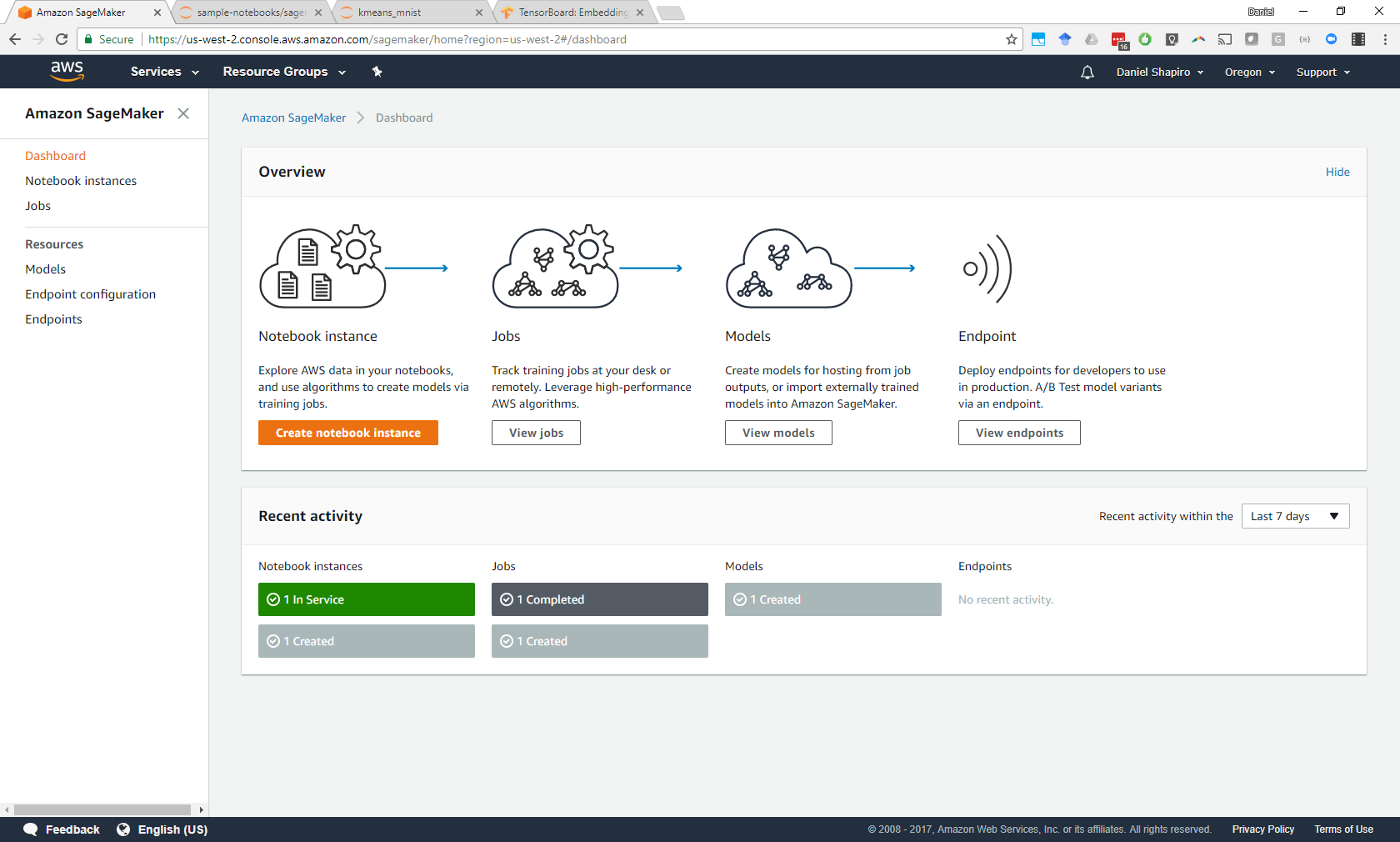
Task: Switch to the sample-notebooks browser tab
Action: (252, 13)
